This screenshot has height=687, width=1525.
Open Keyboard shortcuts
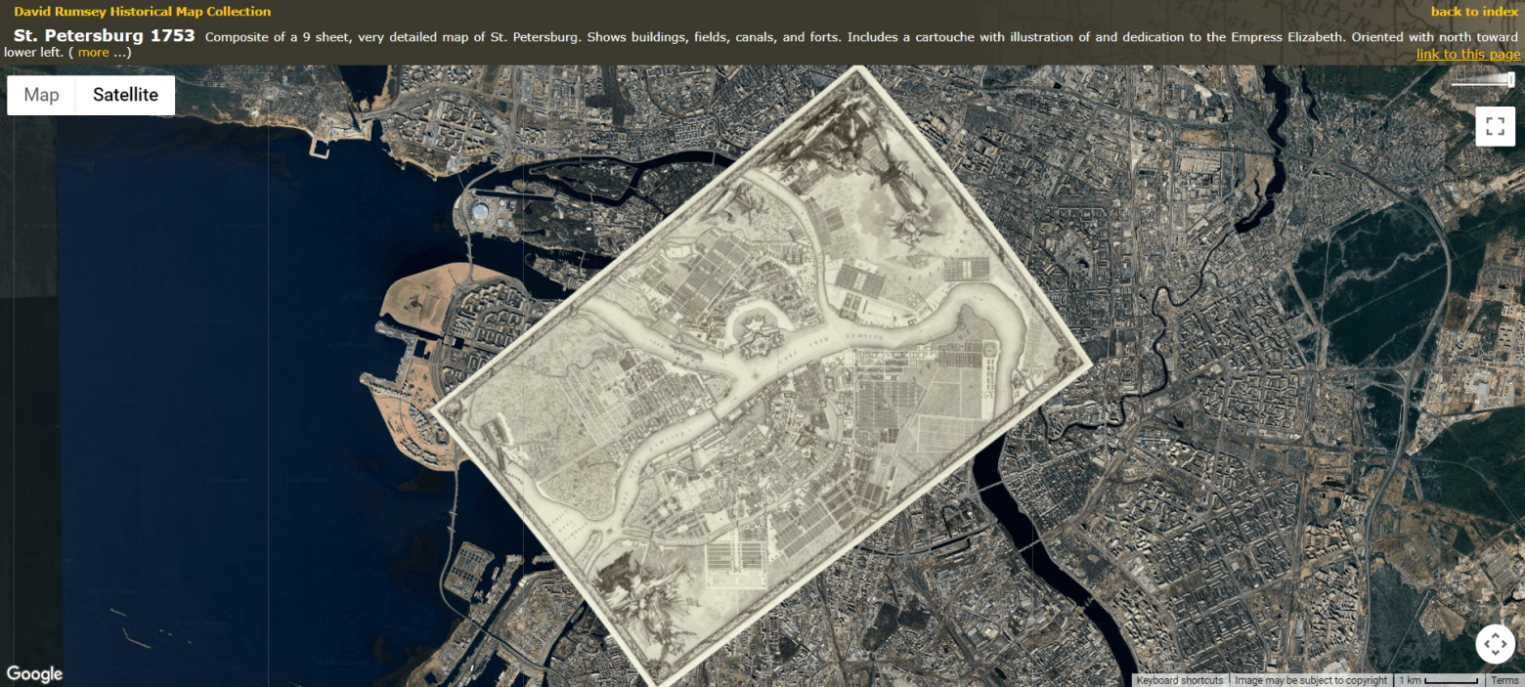pos(1180,680)
